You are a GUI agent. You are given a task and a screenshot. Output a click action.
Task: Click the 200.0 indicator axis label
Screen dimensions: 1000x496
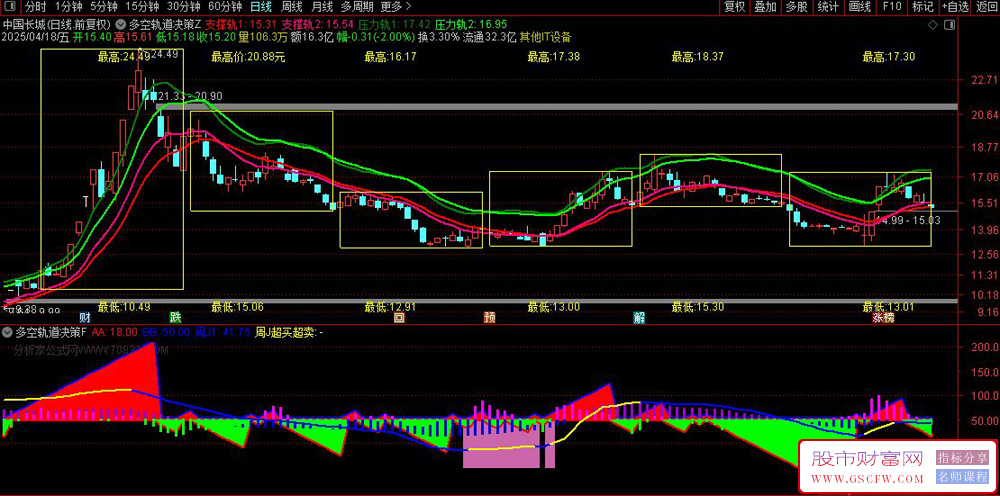(x=984, y=347)
